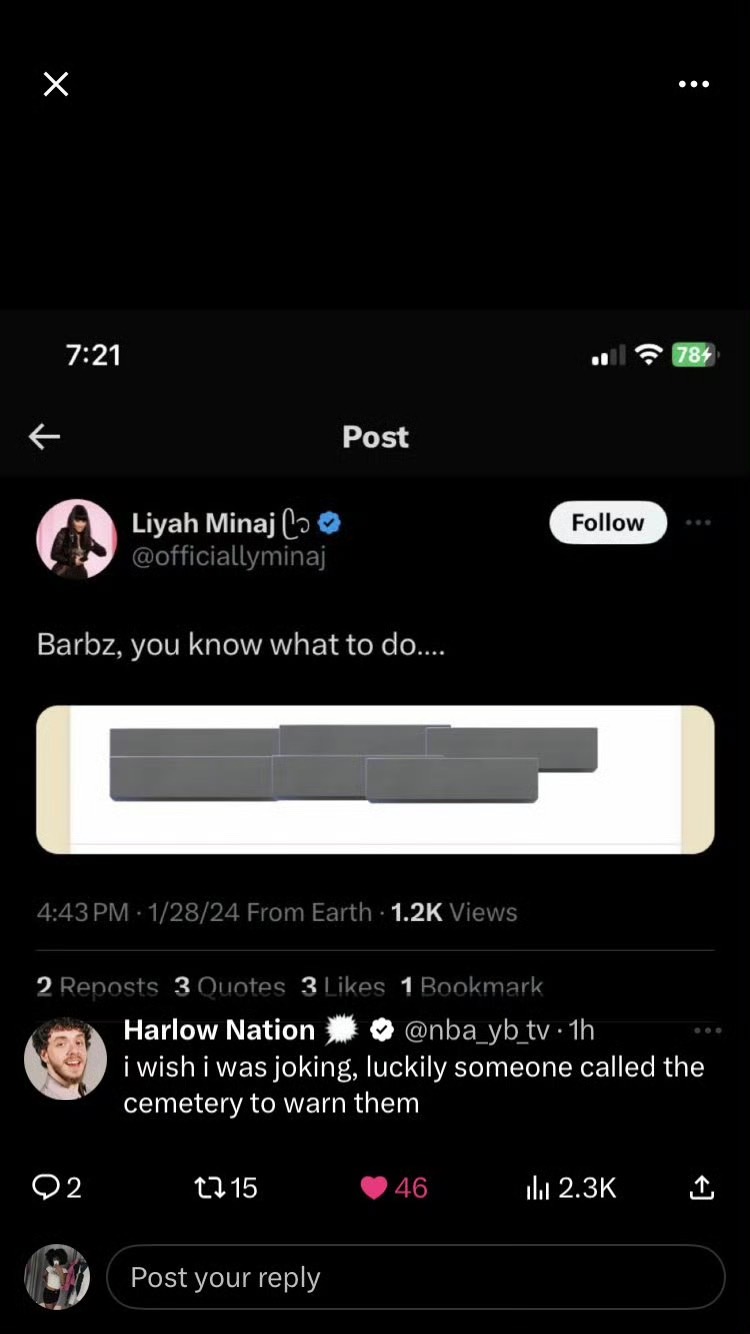This screenshot has width=750, height=1334.
Task: Show the 2 Reposts list
Action: [97, 987]
